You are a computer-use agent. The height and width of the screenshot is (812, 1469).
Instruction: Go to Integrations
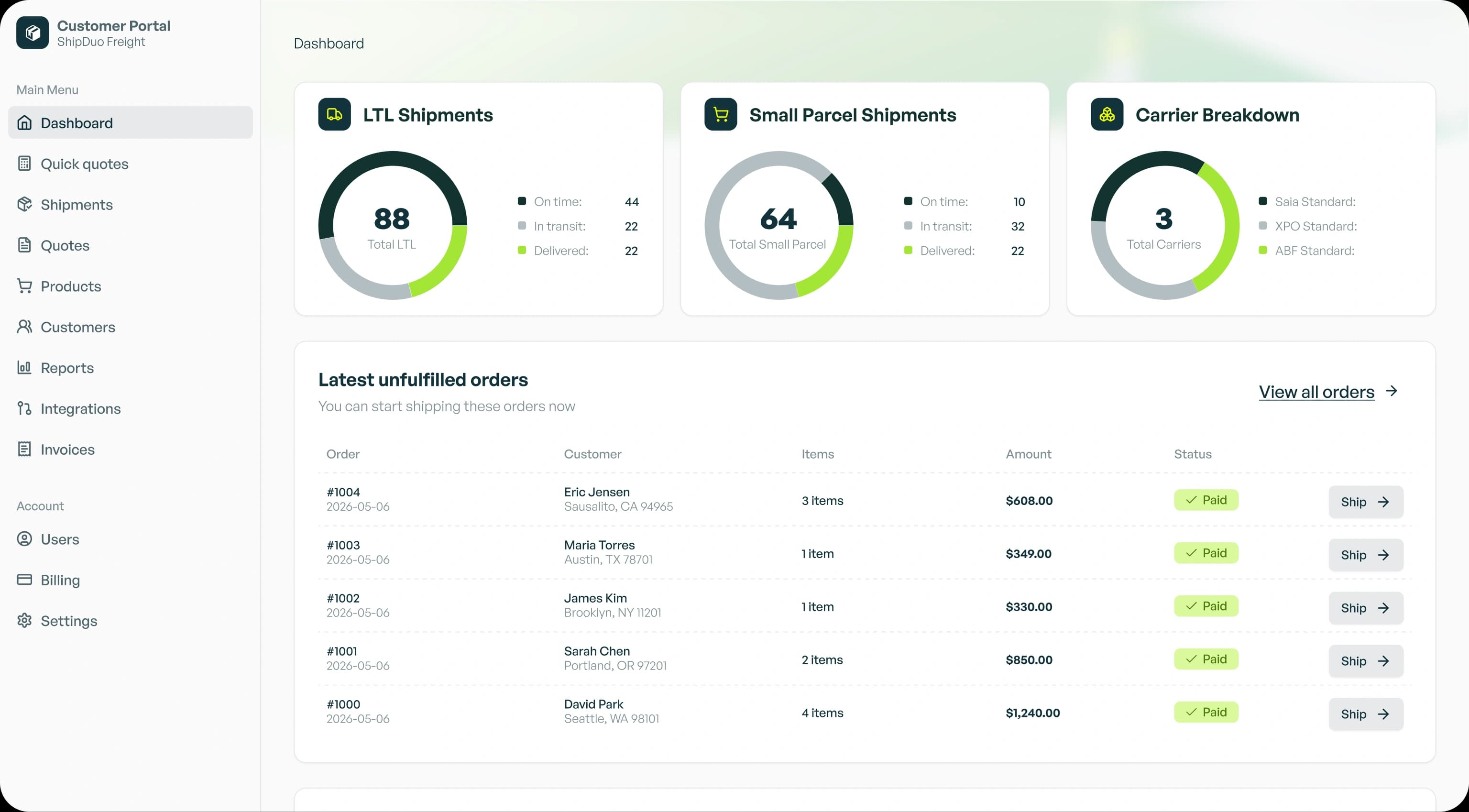point(131,408)
